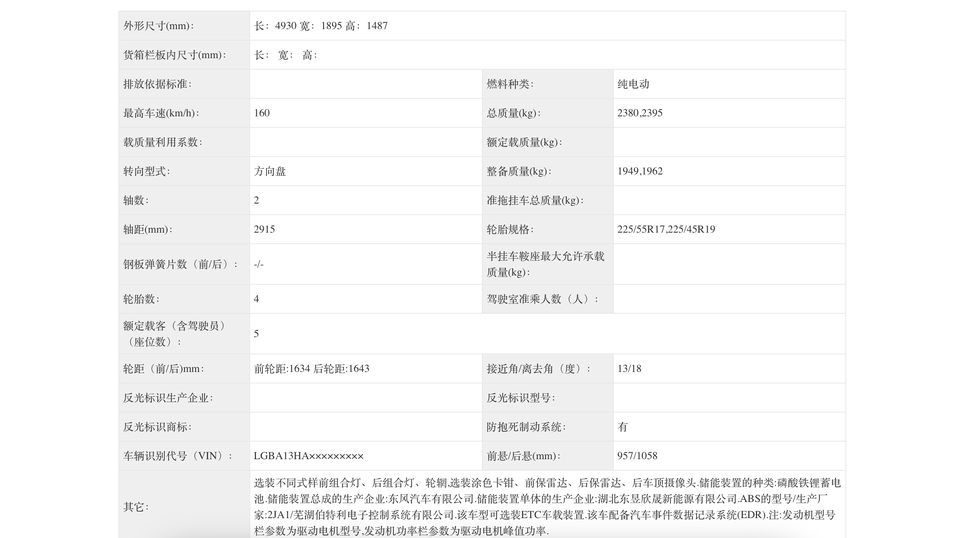Select the approach/departure angle value 13/18
The width and height of the screenshot is (960, 538).
coord(629,368)
